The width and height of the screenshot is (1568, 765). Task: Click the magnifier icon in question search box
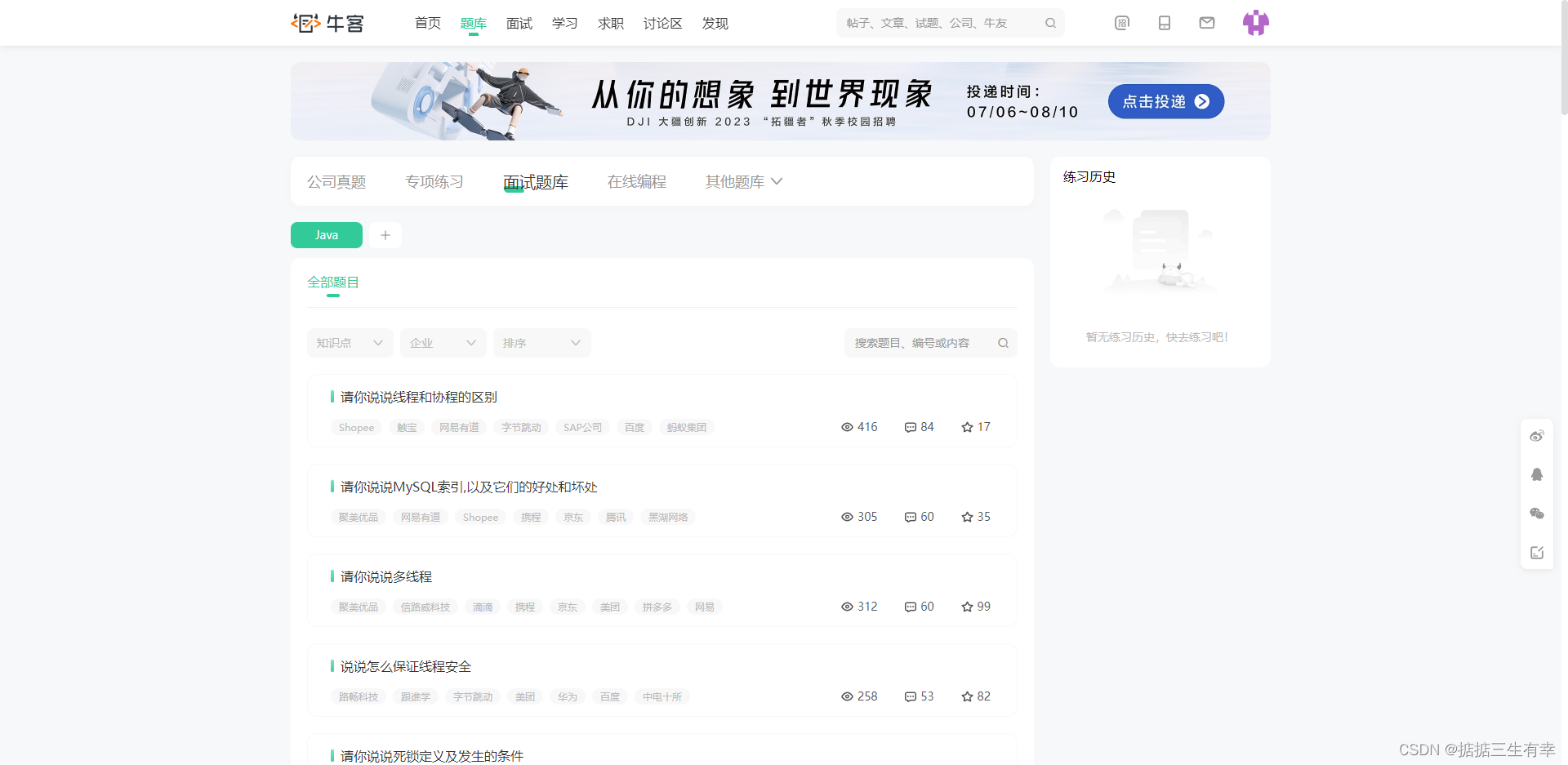point(1003,343)
